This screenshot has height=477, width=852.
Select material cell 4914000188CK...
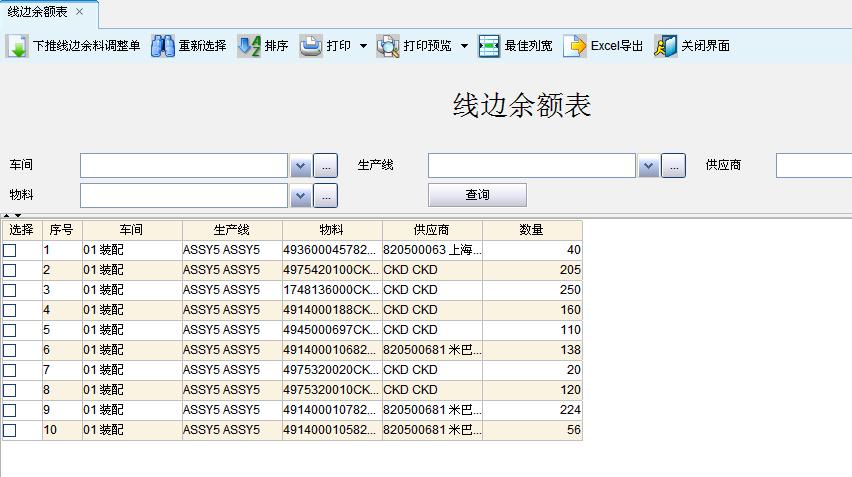(x=332, y=310)
